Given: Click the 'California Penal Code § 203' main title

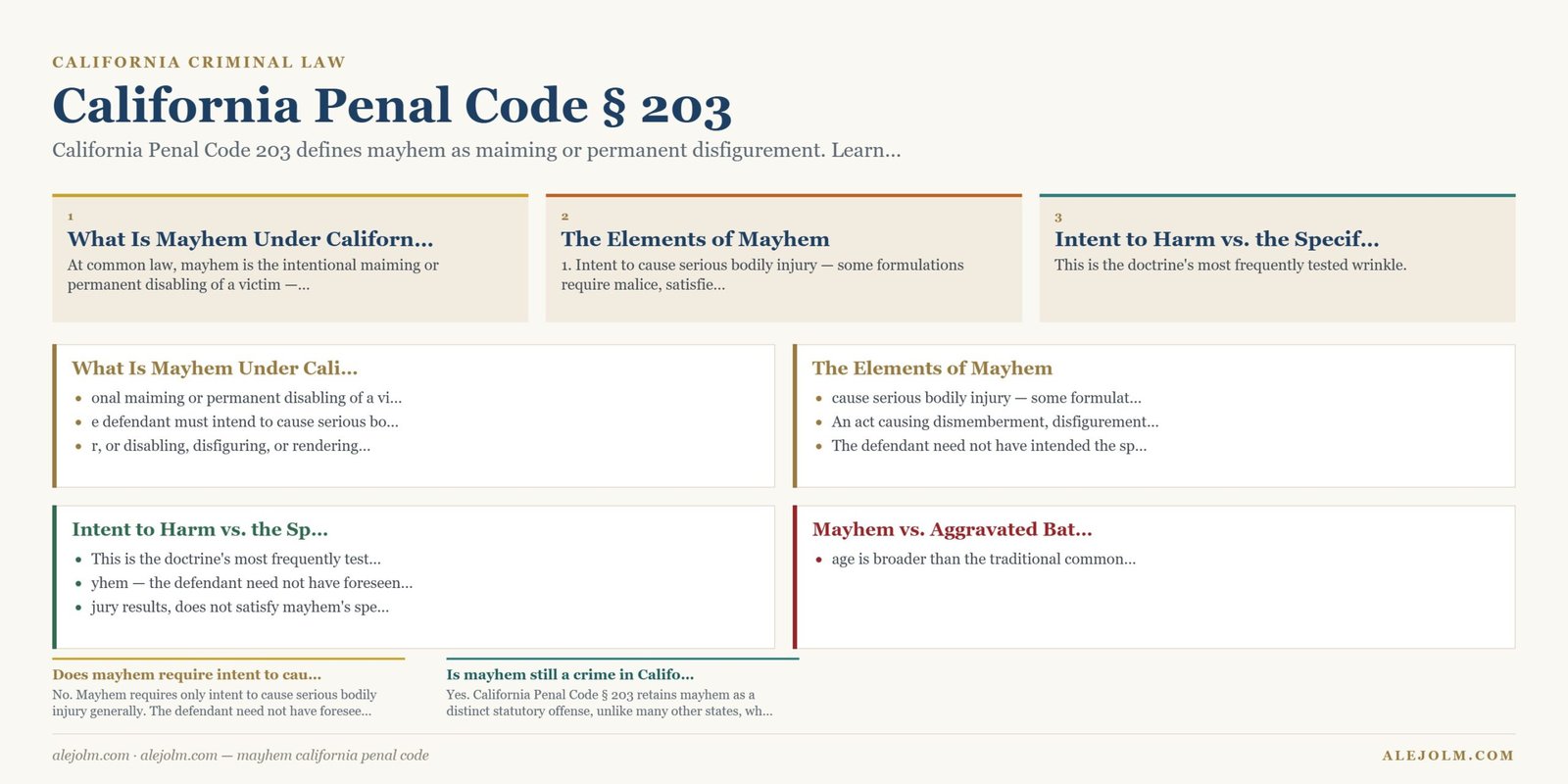Looking at the screenshot, I should tap(392, 106).
